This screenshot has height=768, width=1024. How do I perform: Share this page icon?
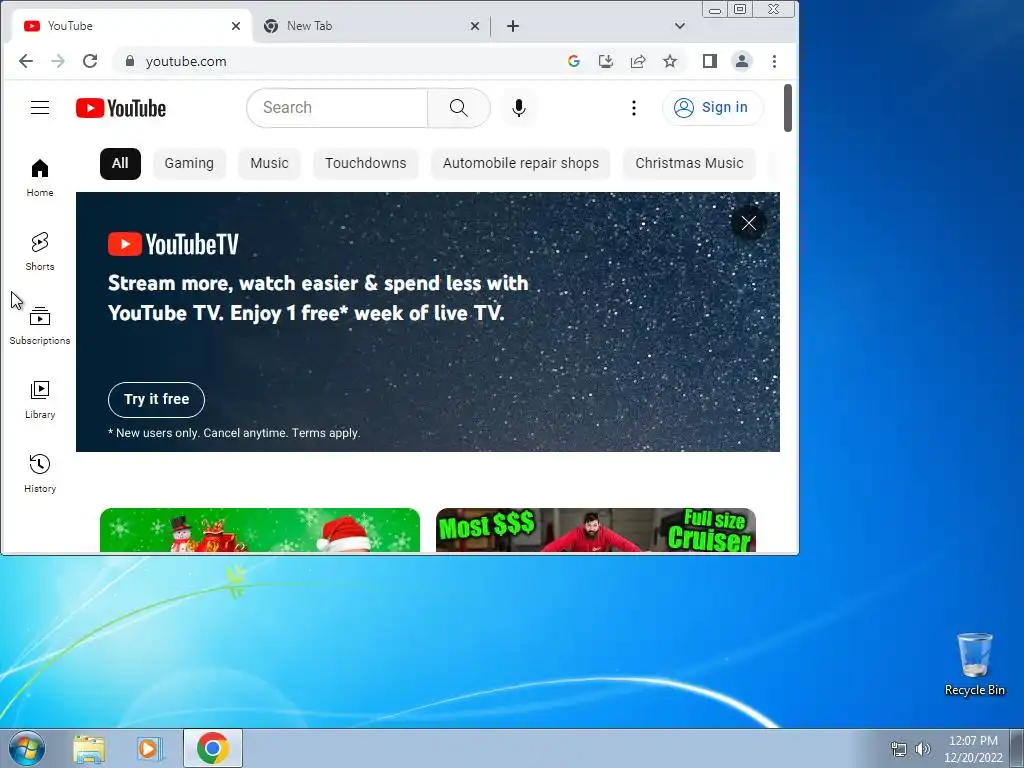point(638,61)
